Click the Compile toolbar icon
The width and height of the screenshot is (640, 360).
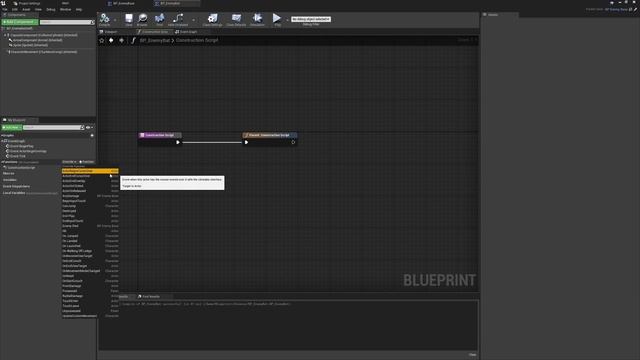click(104, 19)
